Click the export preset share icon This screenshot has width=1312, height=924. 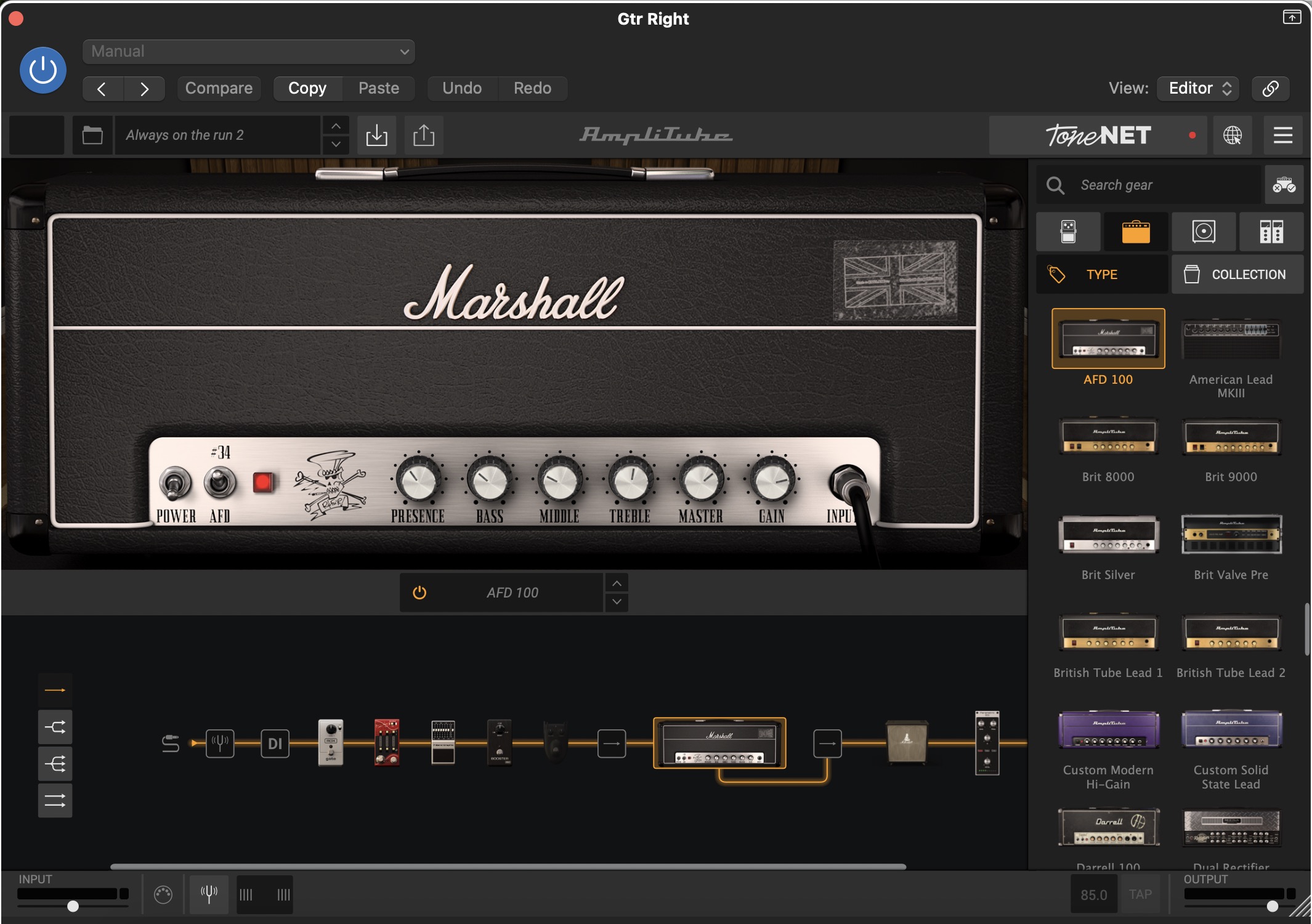(424, 135)
